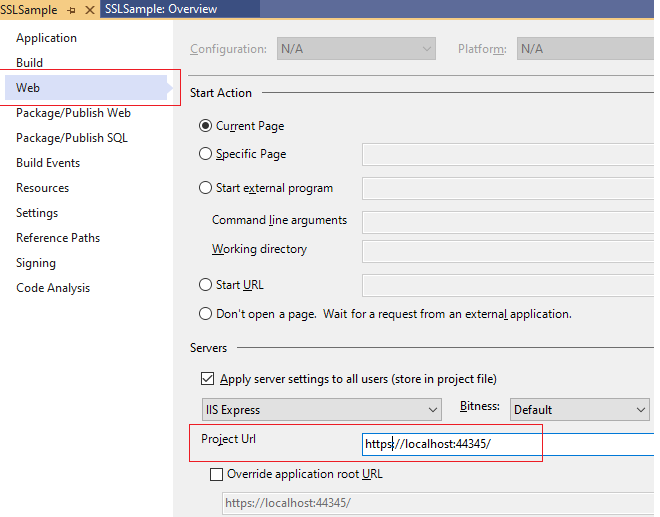Uncheck Apply server settings to all users
Viewport: 660px width, 517px height.
(208, 379)
